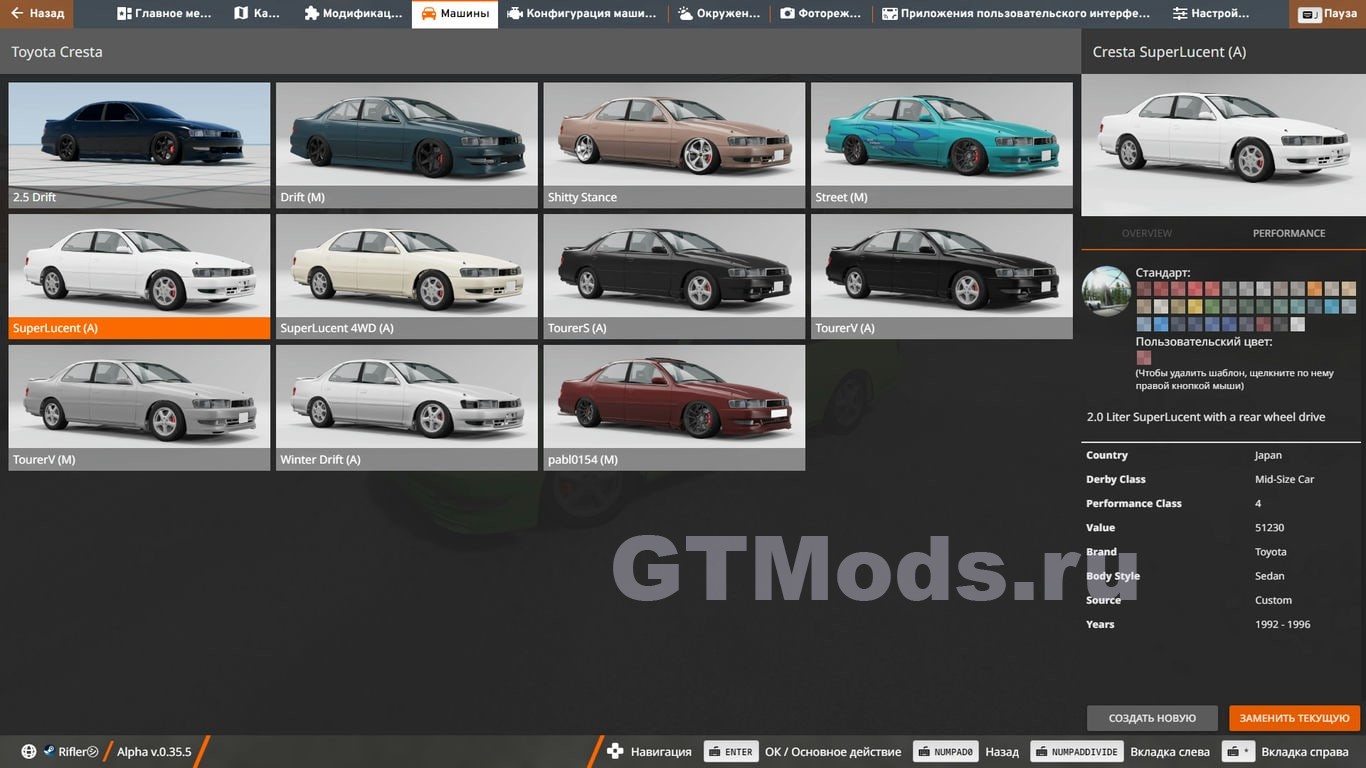Open the Главное меню tab
This screenshot has width=1366, height=768.
click(x=164, y=14)
